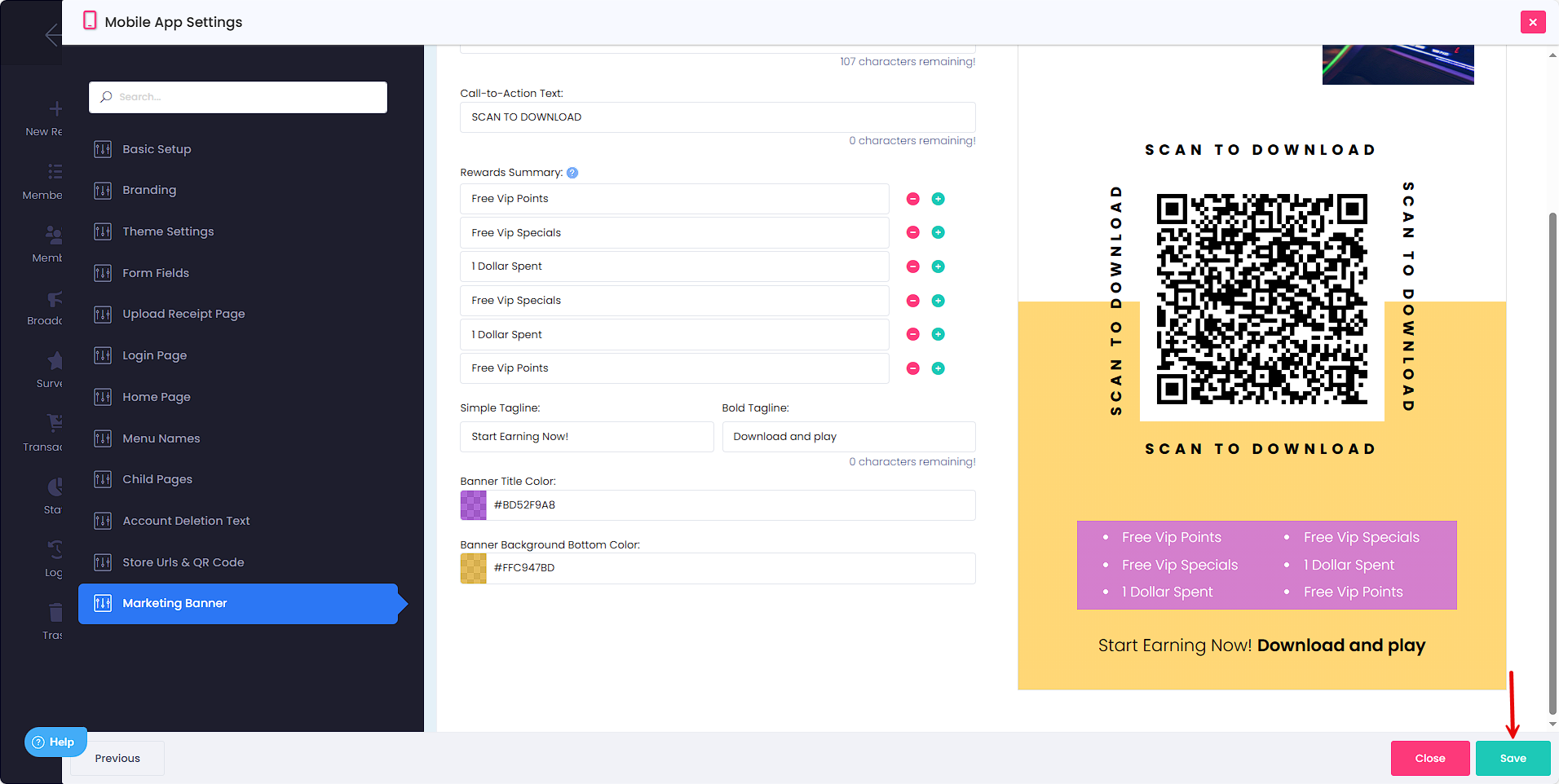The image size is (1559, 784).
Task: Click the Form Fields sliders icon
Action: pyautogui.click(x=103, y=273)
